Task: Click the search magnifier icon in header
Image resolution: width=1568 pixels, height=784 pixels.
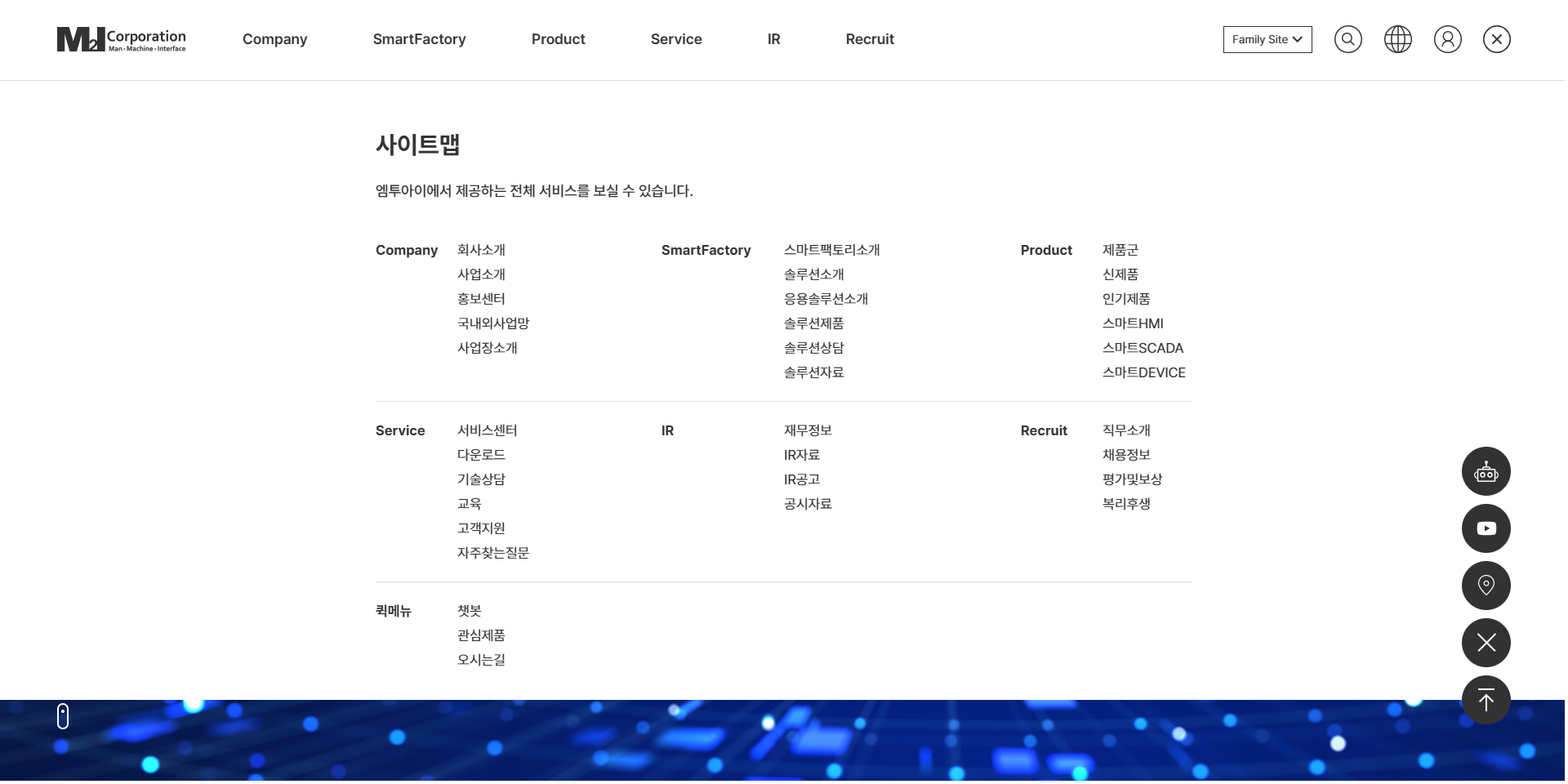Action: [x=1347, y=39]
